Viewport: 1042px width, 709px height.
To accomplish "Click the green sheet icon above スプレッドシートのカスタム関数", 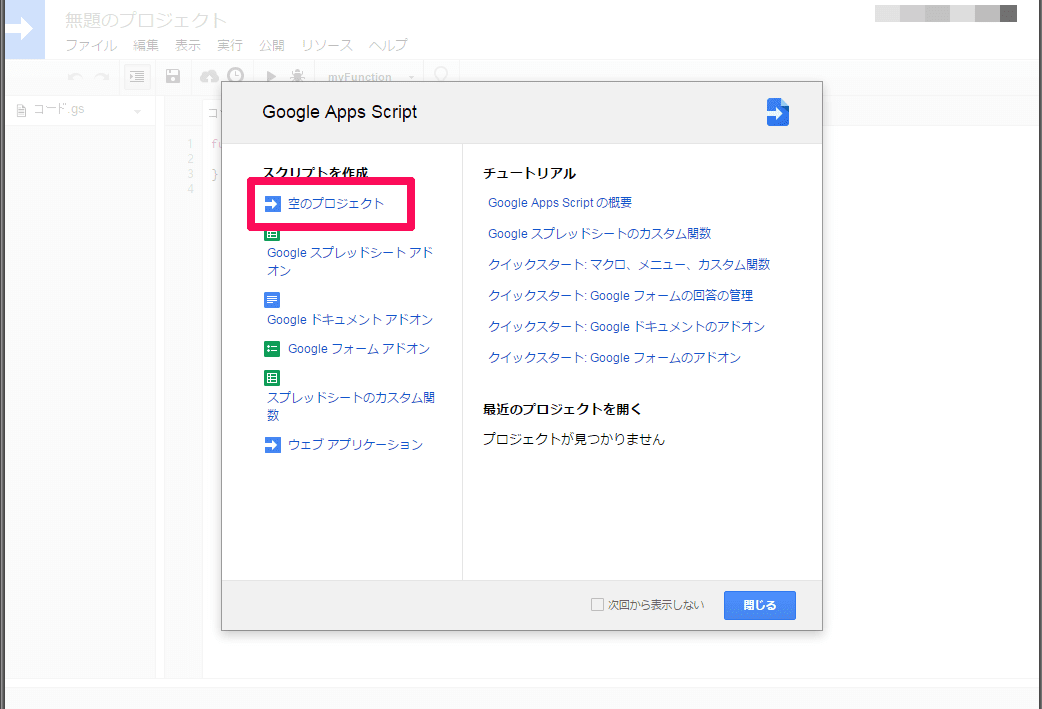I will [272, 378].
